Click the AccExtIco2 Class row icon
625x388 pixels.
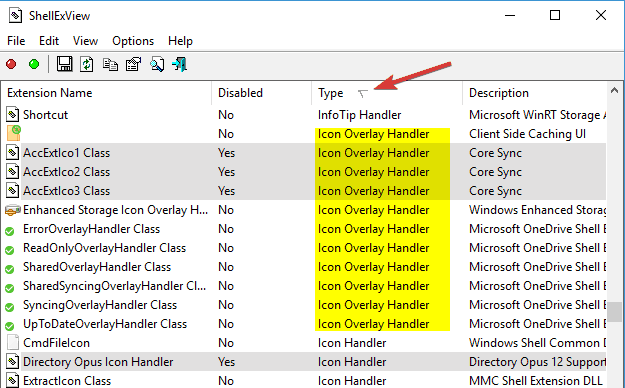coord(12,172)
